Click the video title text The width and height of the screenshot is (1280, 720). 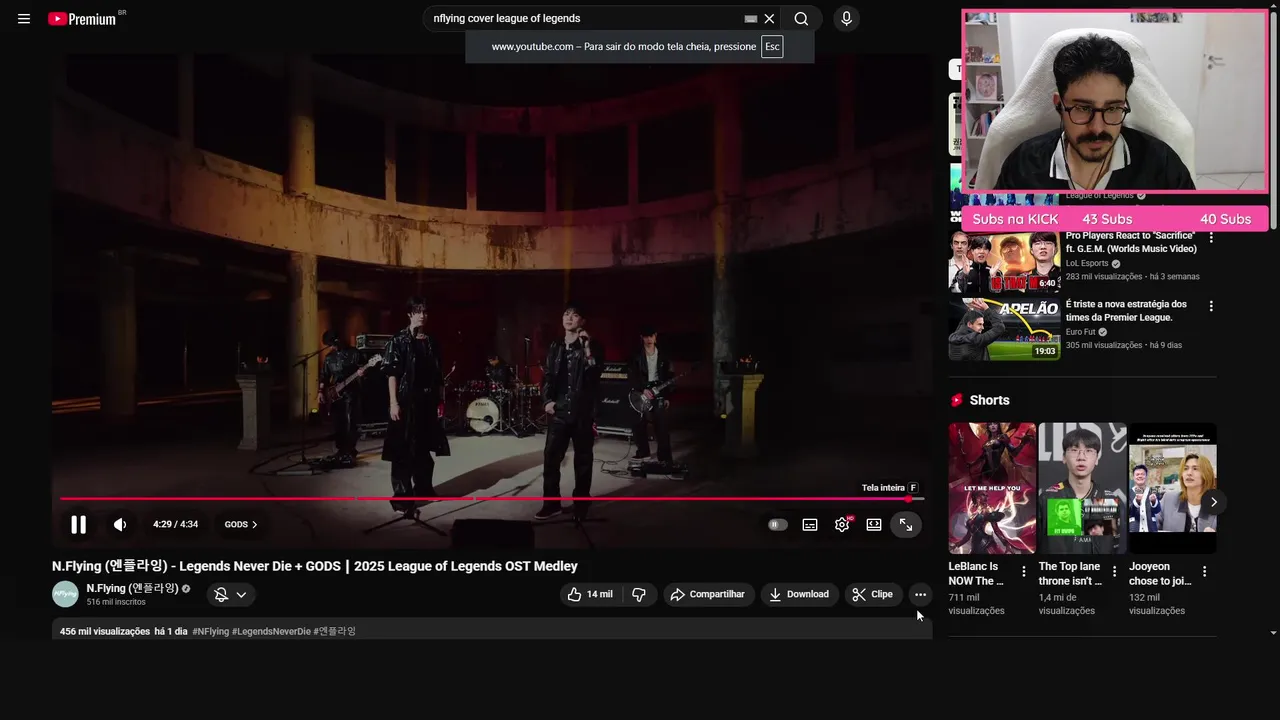point(315,566)
